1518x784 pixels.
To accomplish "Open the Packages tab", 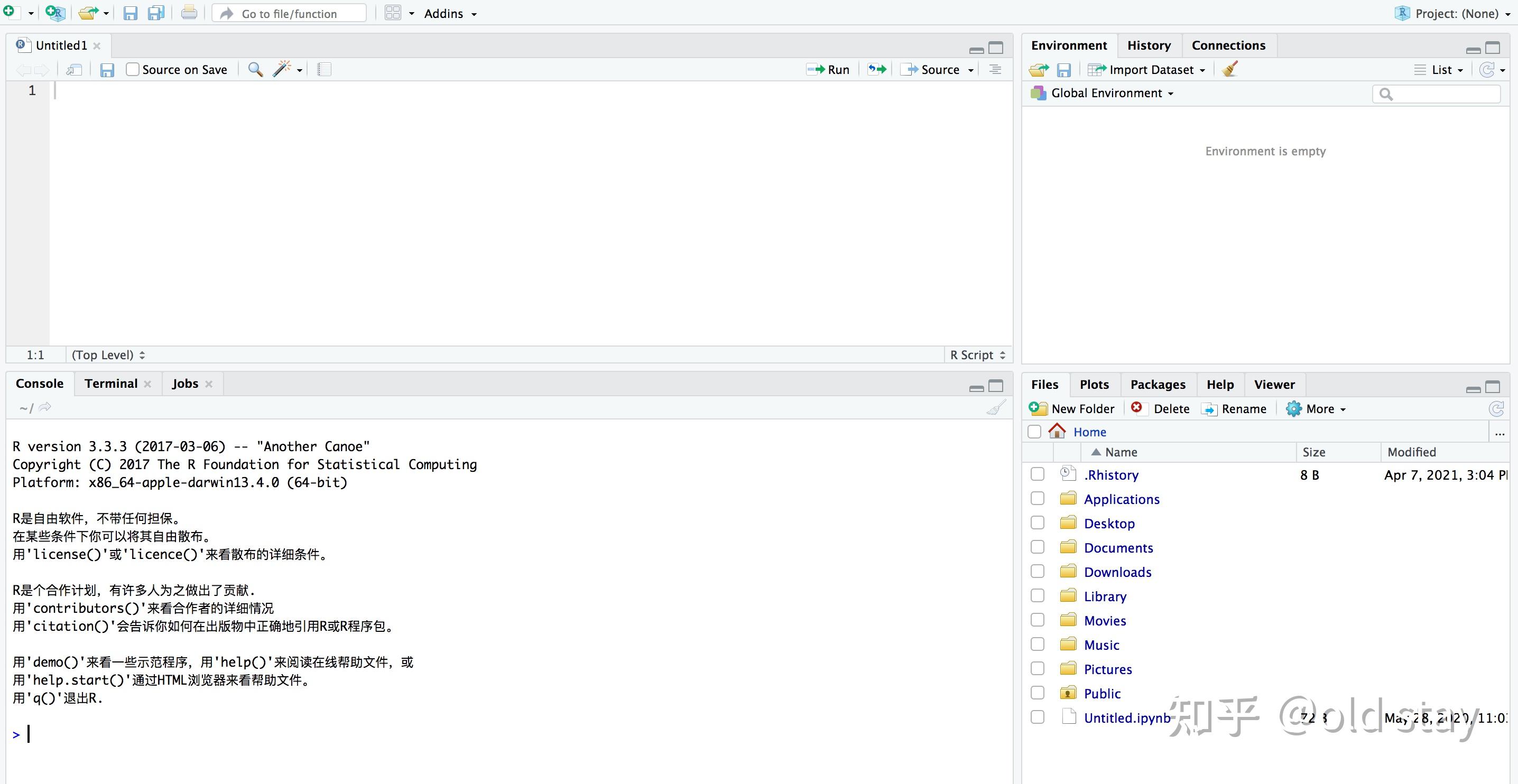I will [x=1158, y=385].
